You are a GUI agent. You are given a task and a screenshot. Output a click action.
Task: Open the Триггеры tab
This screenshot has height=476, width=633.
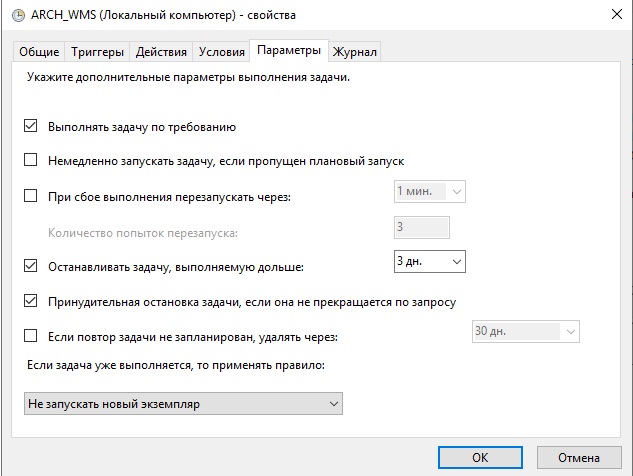(96, 52)
